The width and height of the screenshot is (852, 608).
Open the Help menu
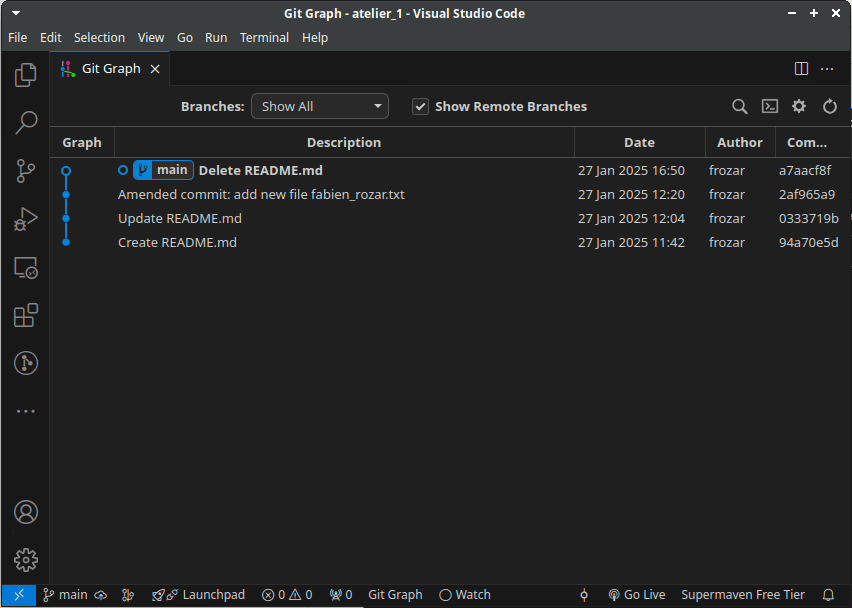pos(315,37)
